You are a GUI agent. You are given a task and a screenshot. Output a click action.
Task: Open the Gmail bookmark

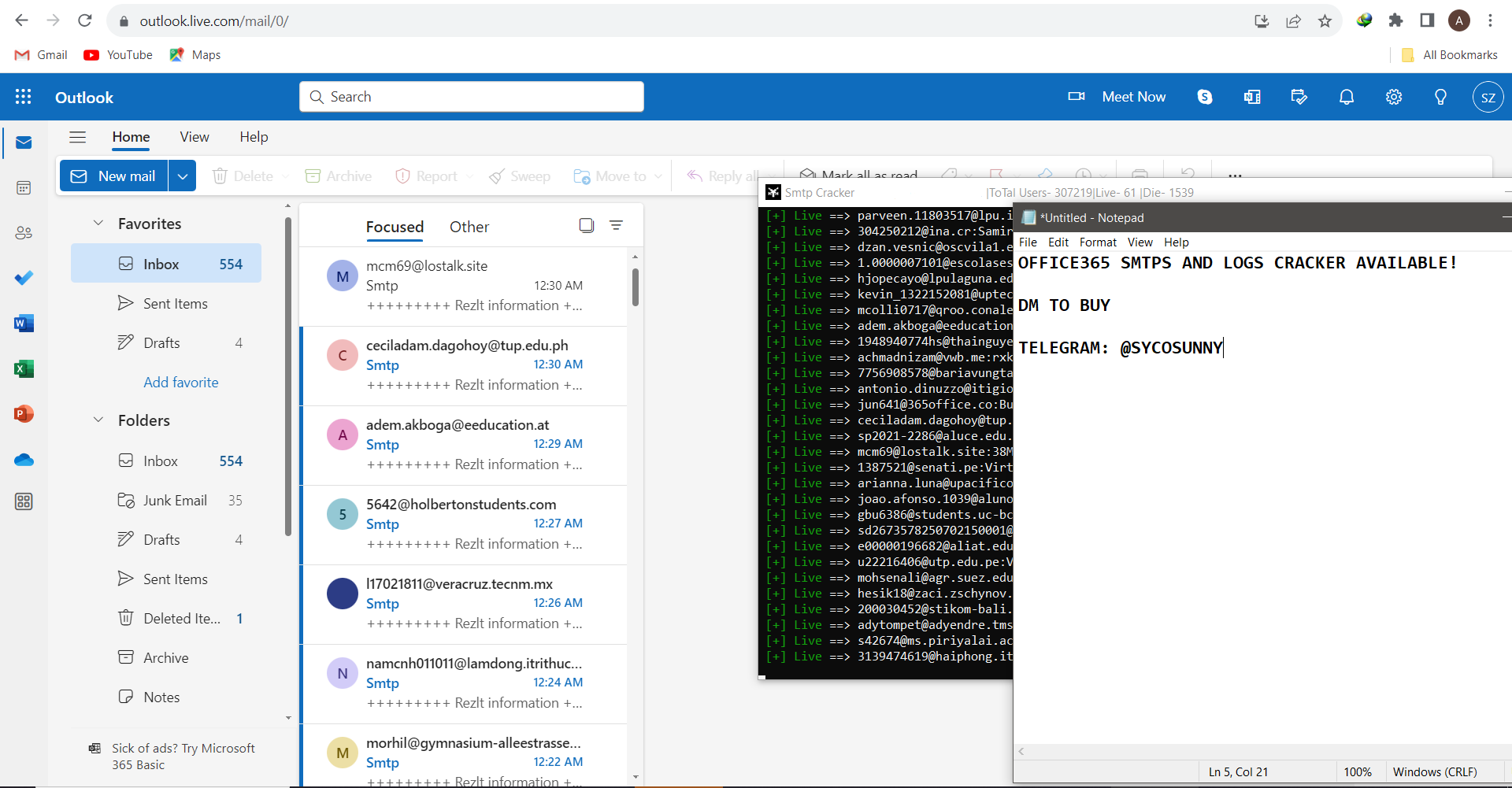pos(41,55)
